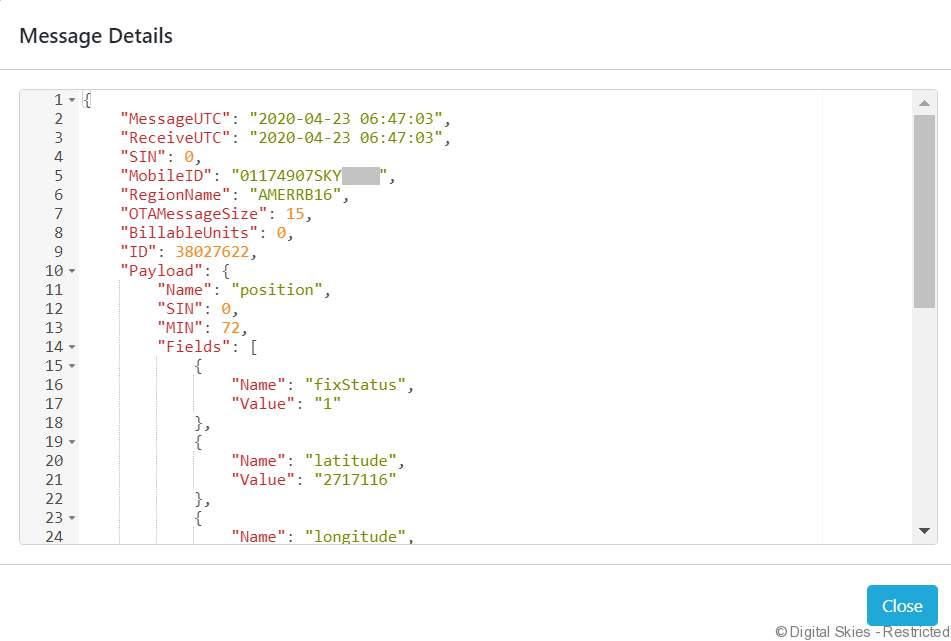Viewport: 951px width, 641px height.
Task: Click the Digital Skies - Restricted footer text
Action: [x=861, y=632]
